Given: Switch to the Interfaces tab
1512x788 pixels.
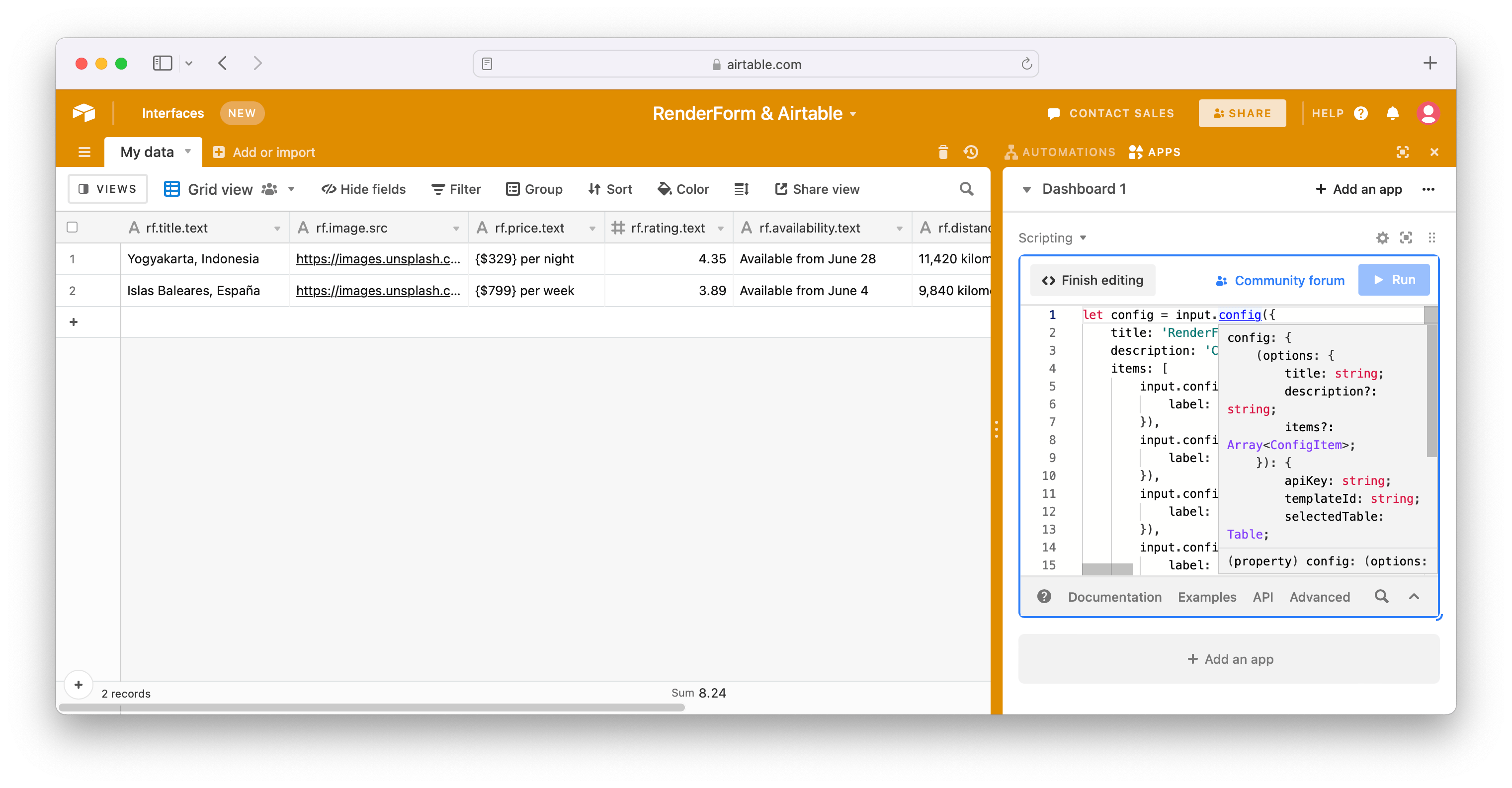Looking at the screenshot, I should click(x=172, y=113).
